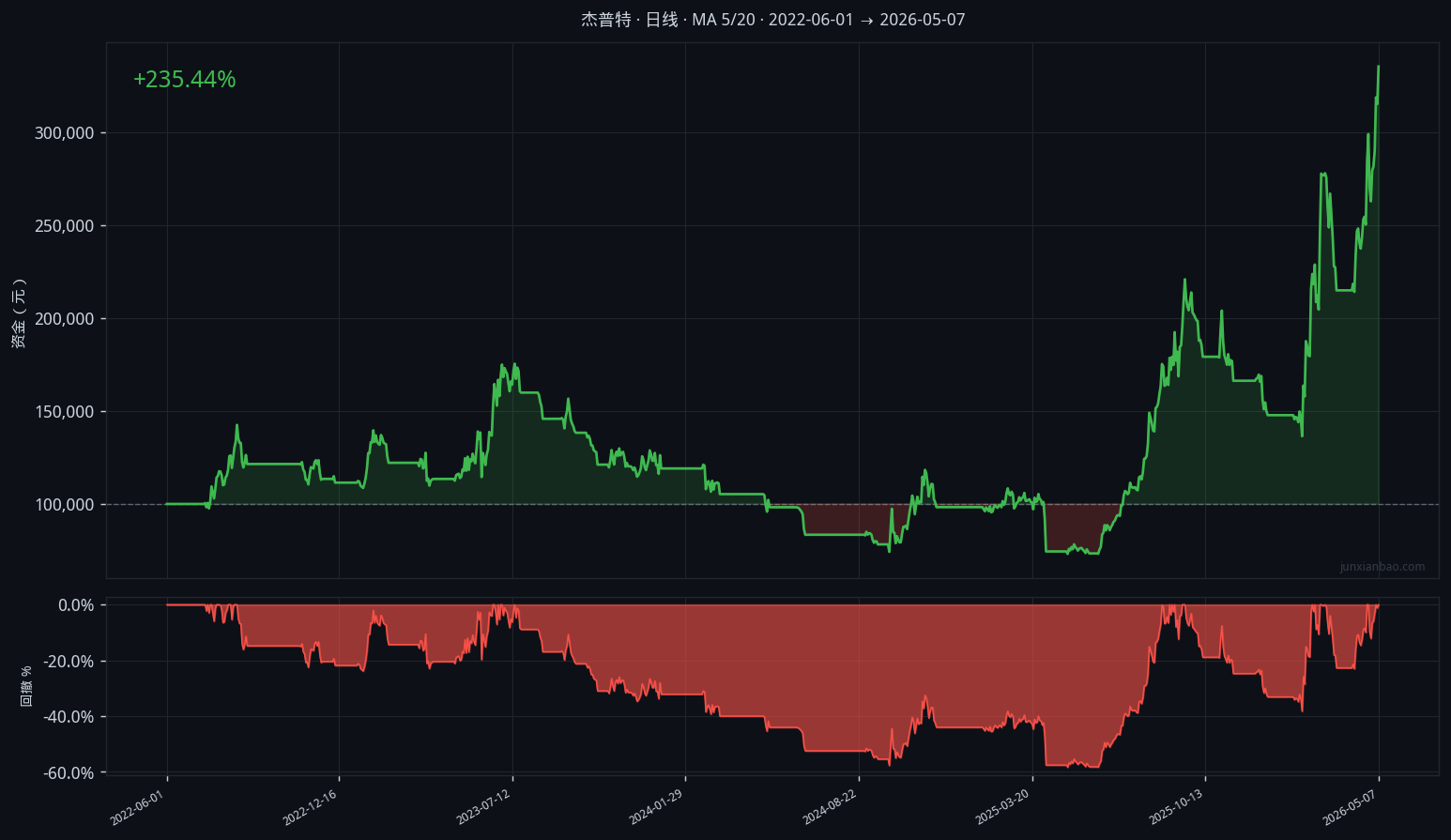Click the -20.0% drawdown axis label

[x=69, y=662]
